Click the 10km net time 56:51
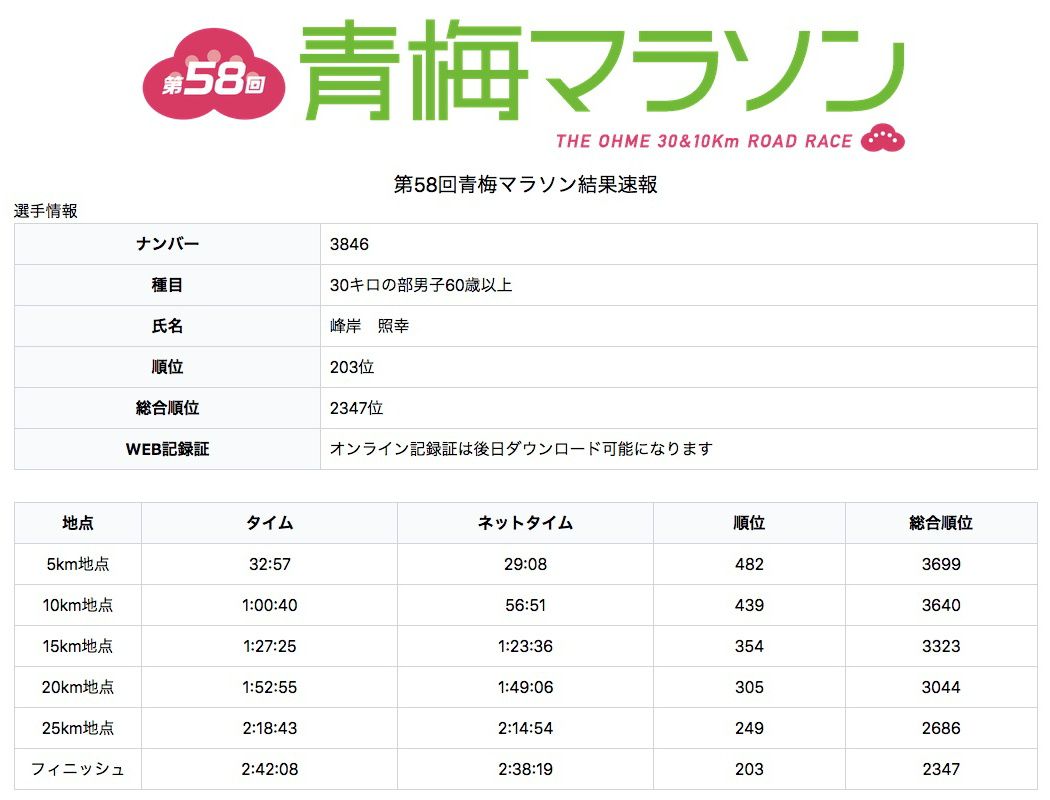The image size is (1050, 800). [x=525, y=605]
